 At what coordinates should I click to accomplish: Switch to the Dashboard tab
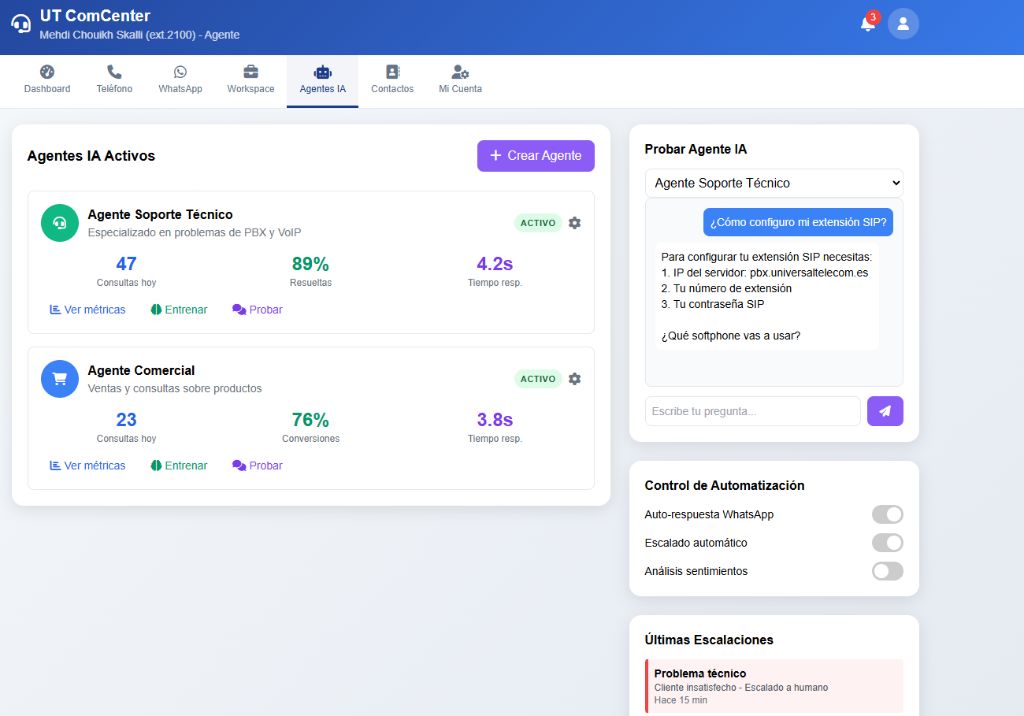coord(47,79)
